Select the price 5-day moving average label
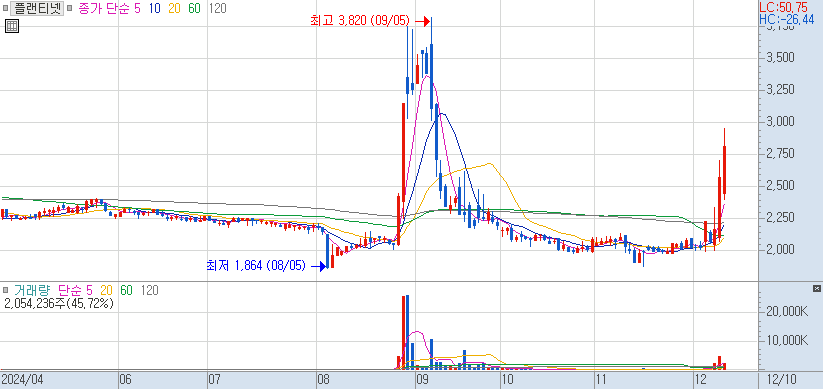This screenshot has width=823, height=389. click(138, 8)
